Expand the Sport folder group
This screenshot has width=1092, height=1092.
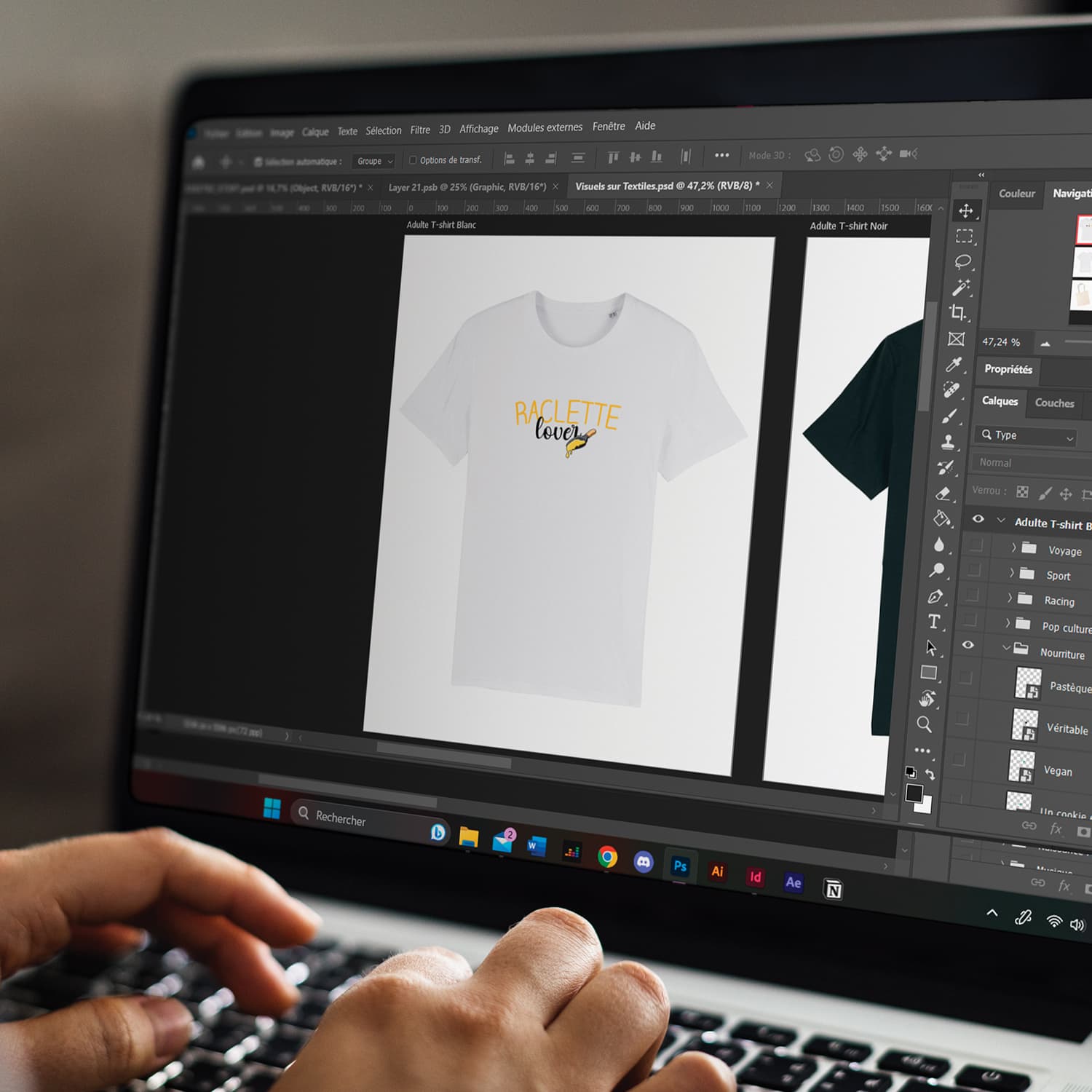(1011, 573)
